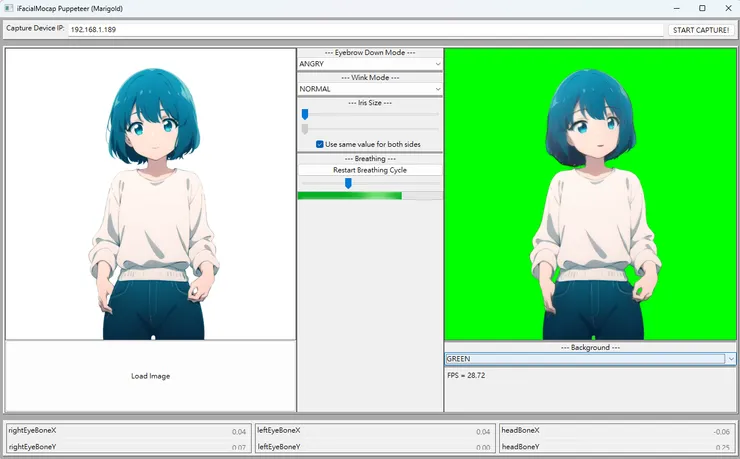Click the Background dropdown arrow
740x459 pixels.
click(x=731, y=359)
